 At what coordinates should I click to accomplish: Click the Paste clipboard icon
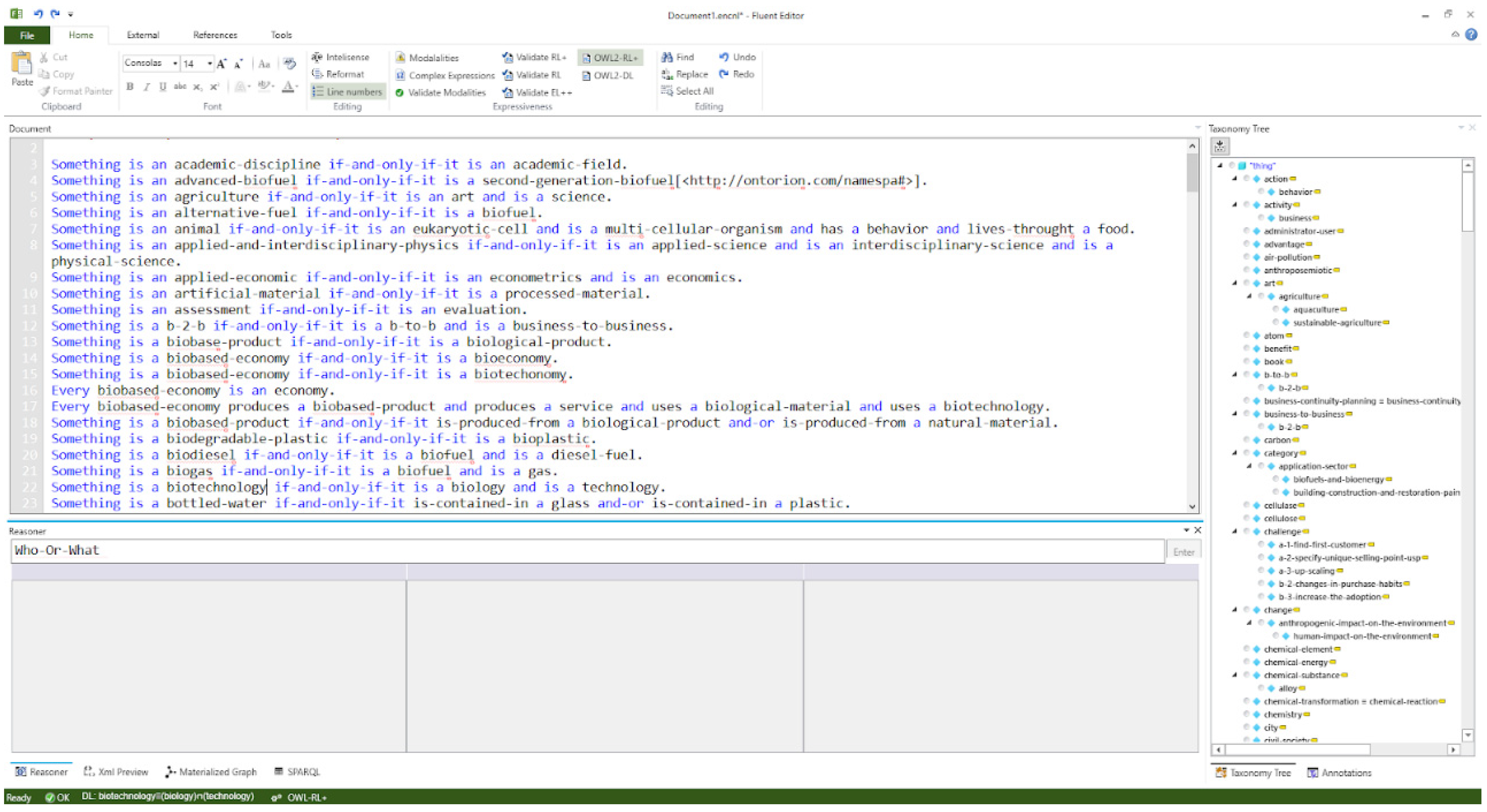pyautogui.click(x=22, y=63)
